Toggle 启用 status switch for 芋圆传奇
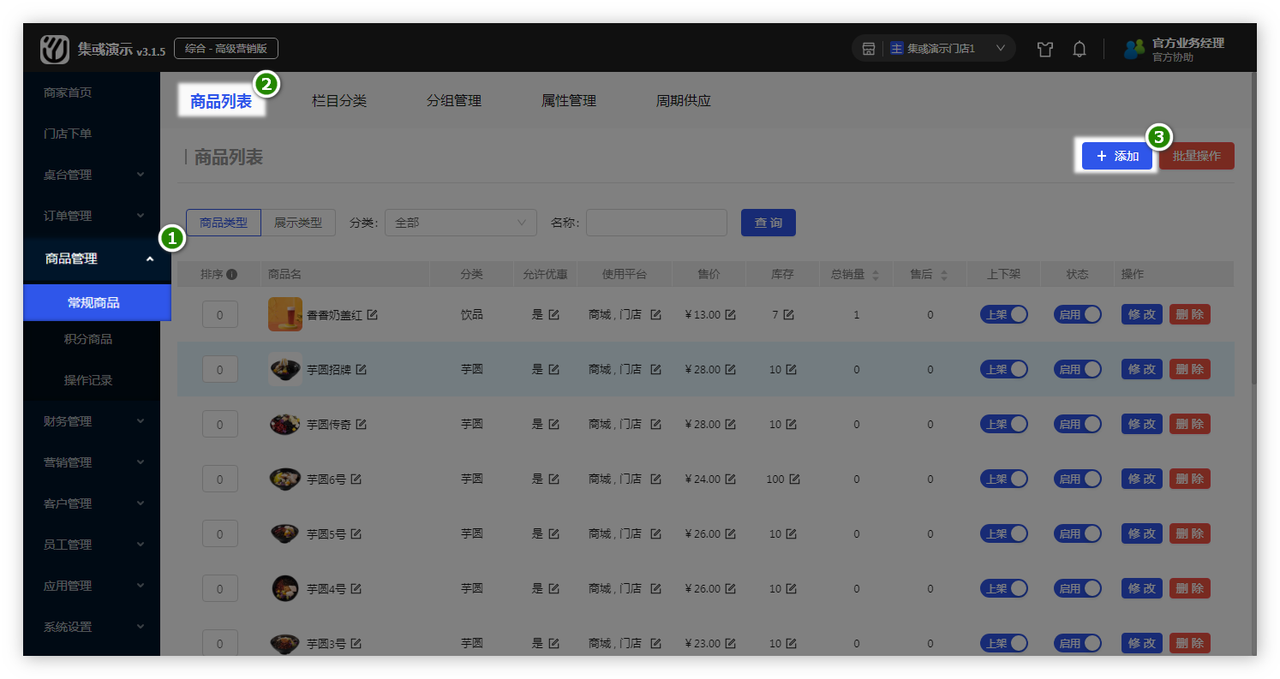The width and height of the screenshot is (1280, 679). coord(1078,424)
